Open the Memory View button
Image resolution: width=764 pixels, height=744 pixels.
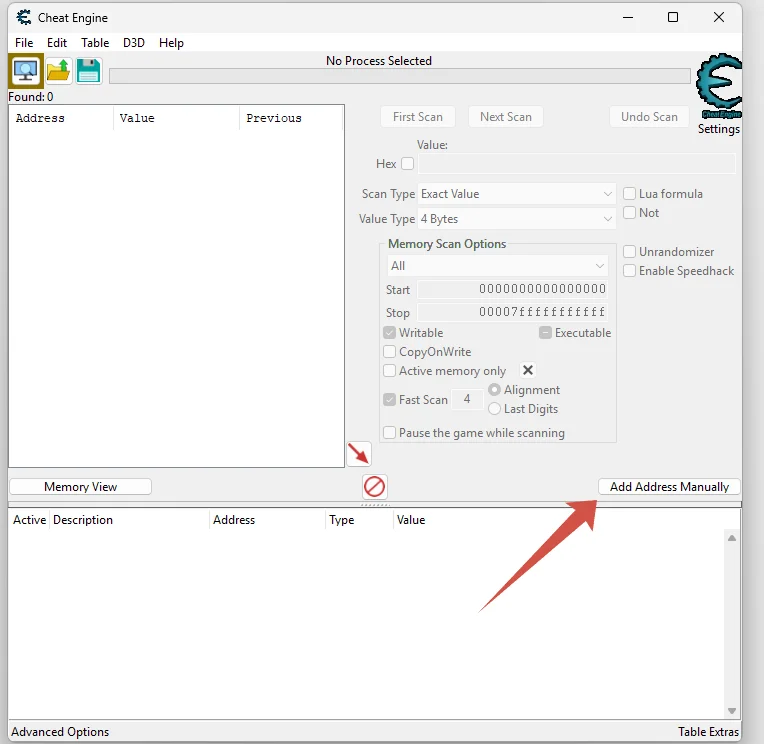[x=80, y=487]
